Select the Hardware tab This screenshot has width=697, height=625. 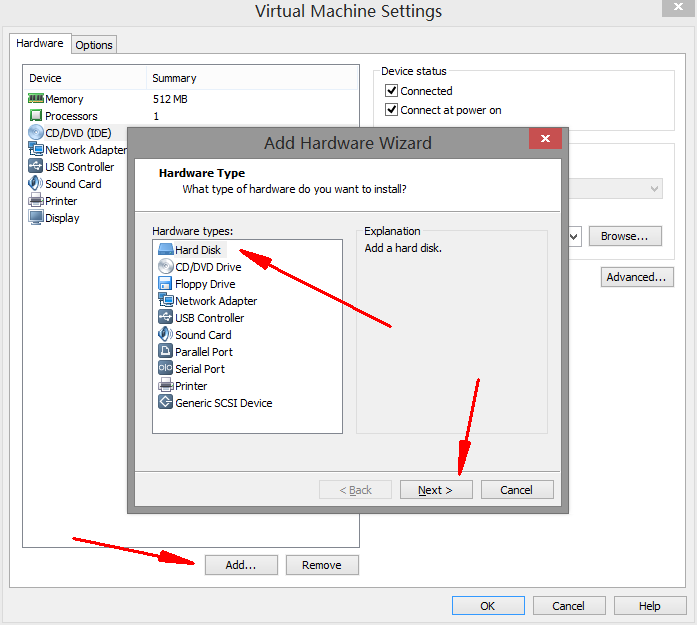pyautogui.click(x=40, y=43)
